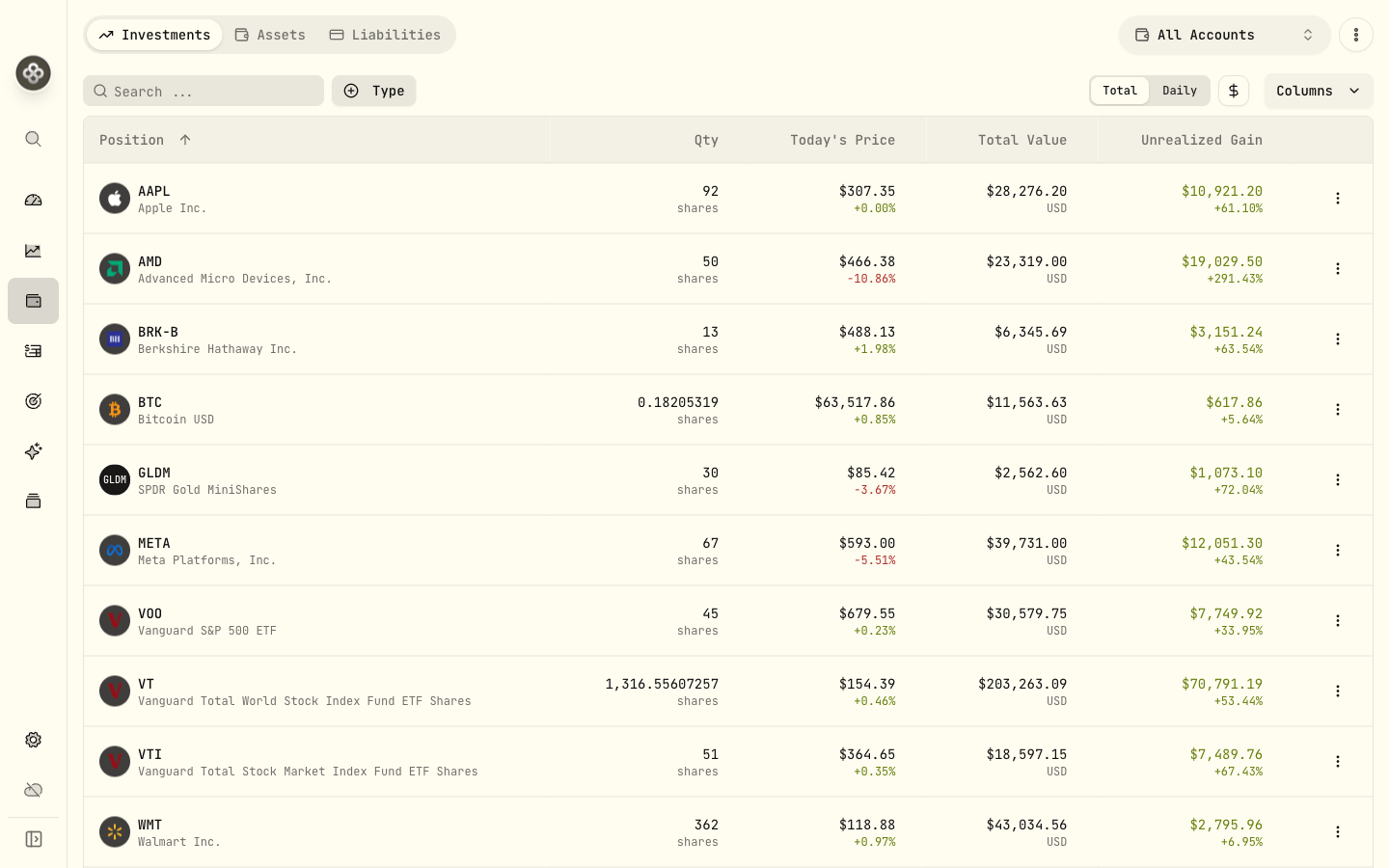This screenshot has width=1389, height=868.
Task: Click the Today's Price column header
Action: (842, 140)
